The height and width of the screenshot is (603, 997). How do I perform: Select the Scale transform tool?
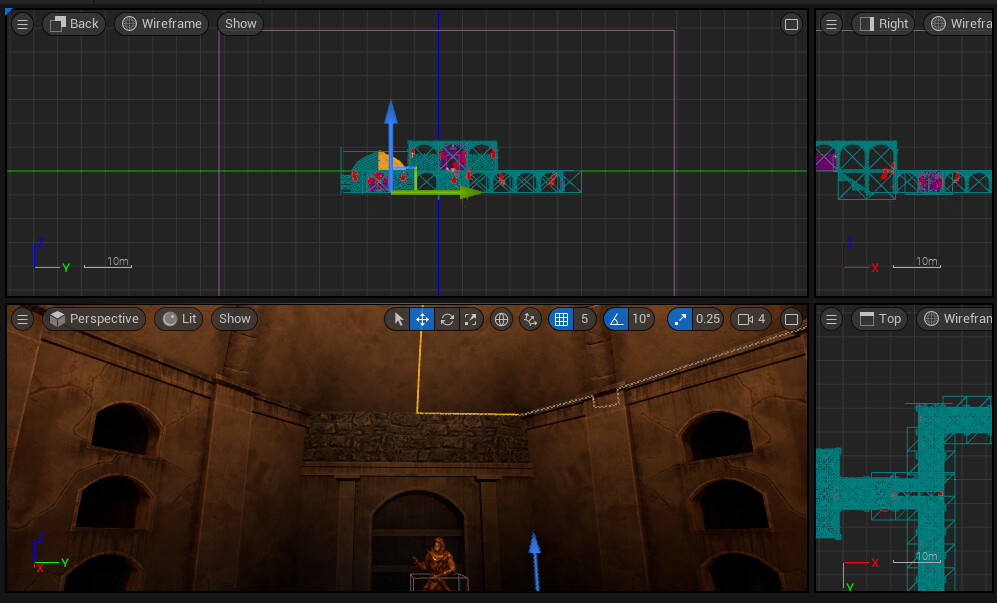click(471, 319)
